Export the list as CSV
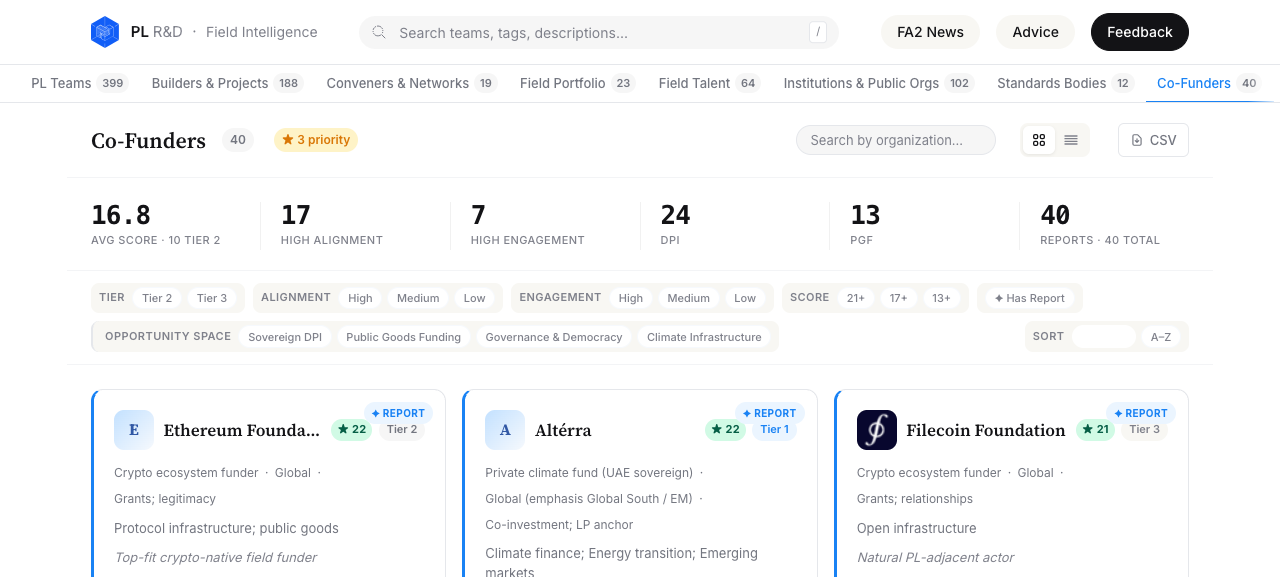Screen dimensions: 1280x577 1153,140
